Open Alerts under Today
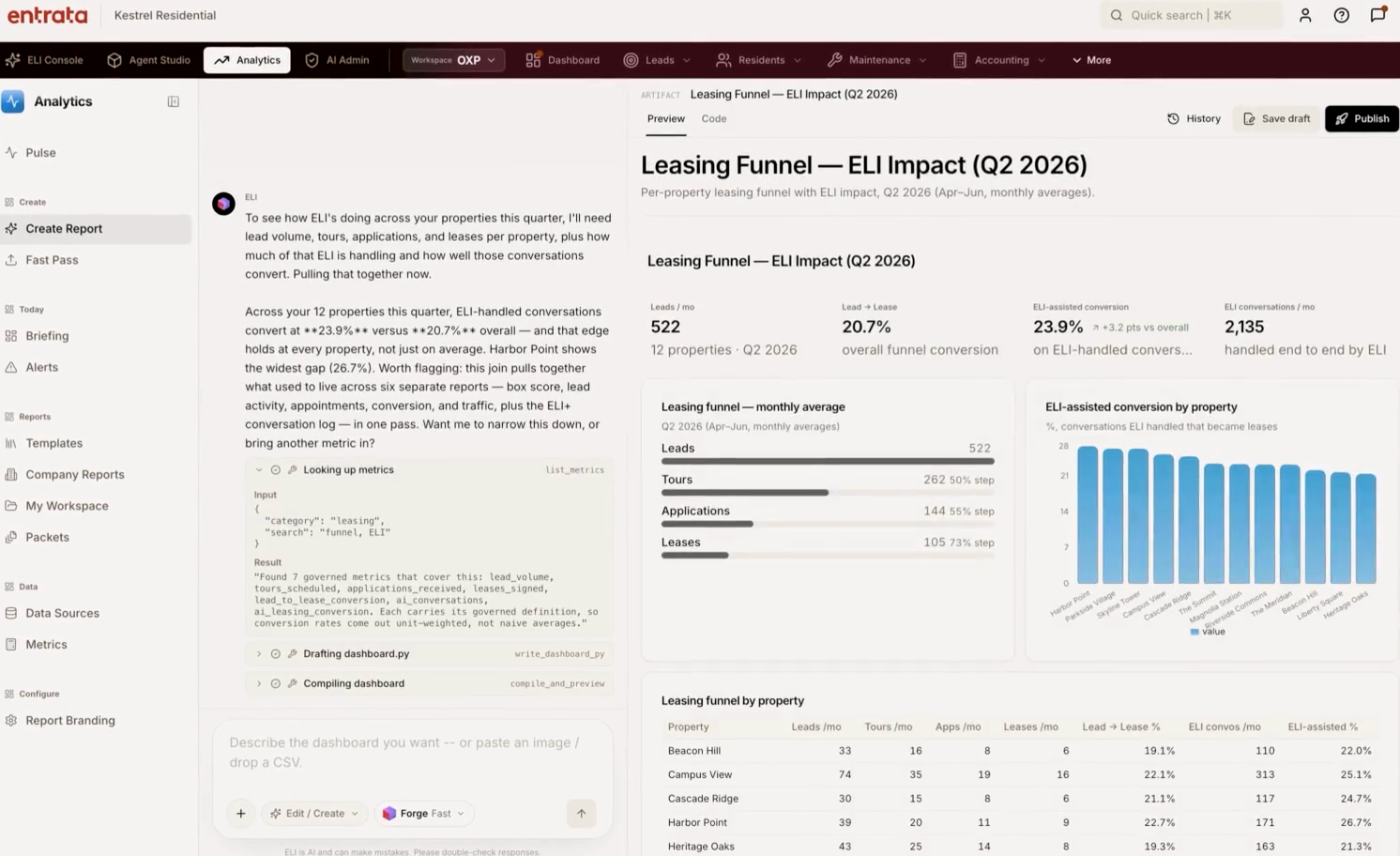1400x856 pixels. tap(41, 367)
